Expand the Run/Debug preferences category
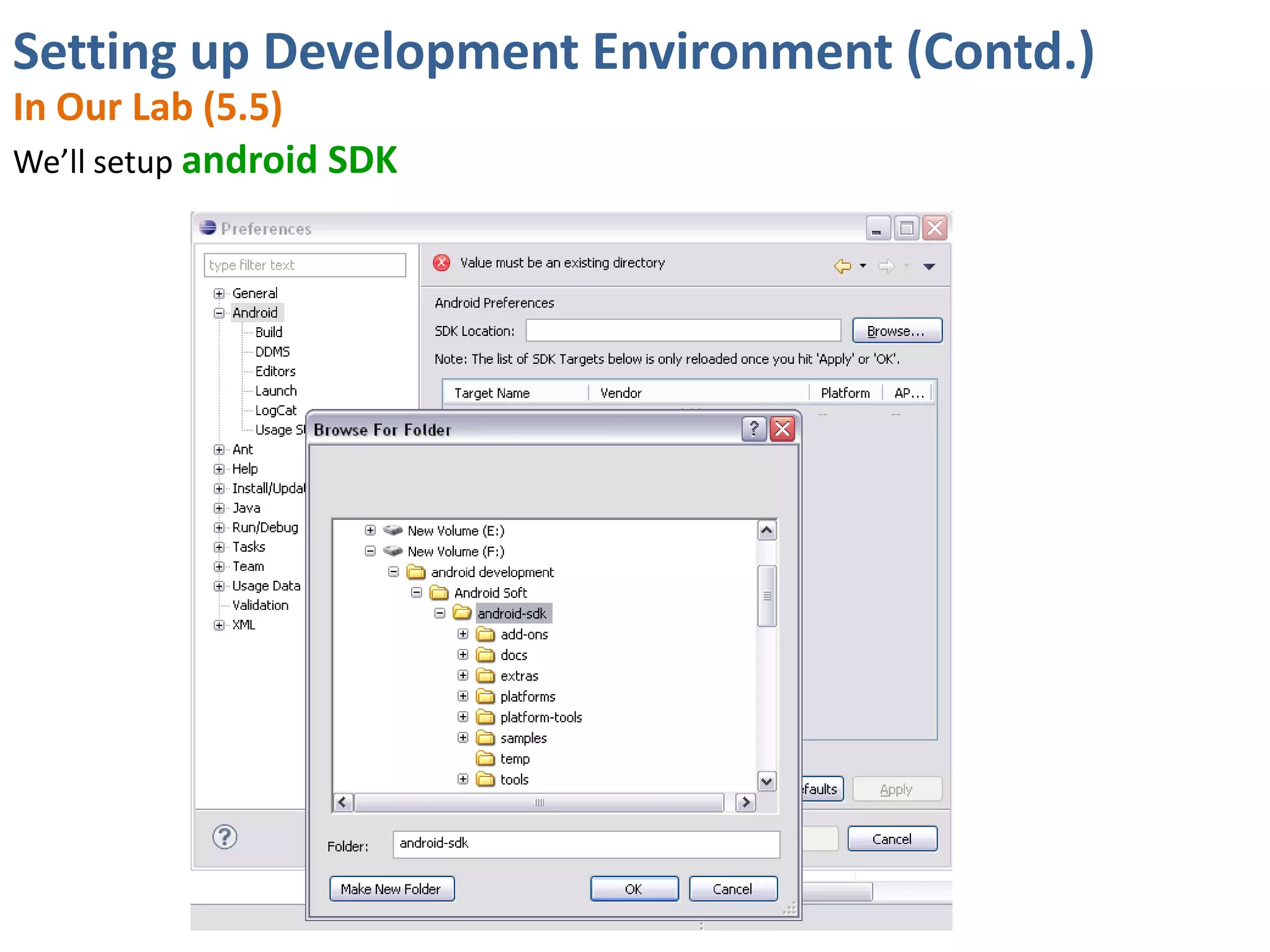The image size is (1270, 952). (219, 527)
